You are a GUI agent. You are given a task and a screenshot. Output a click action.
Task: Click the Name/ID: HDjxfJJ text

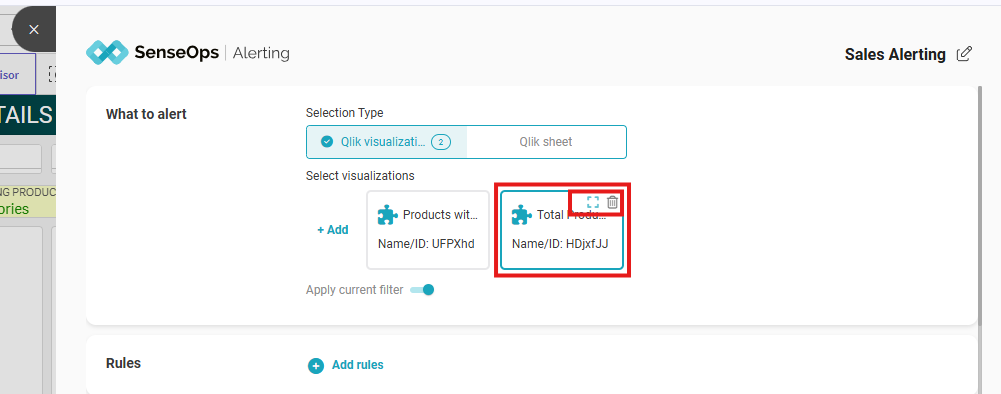click(x=561, y=244)
